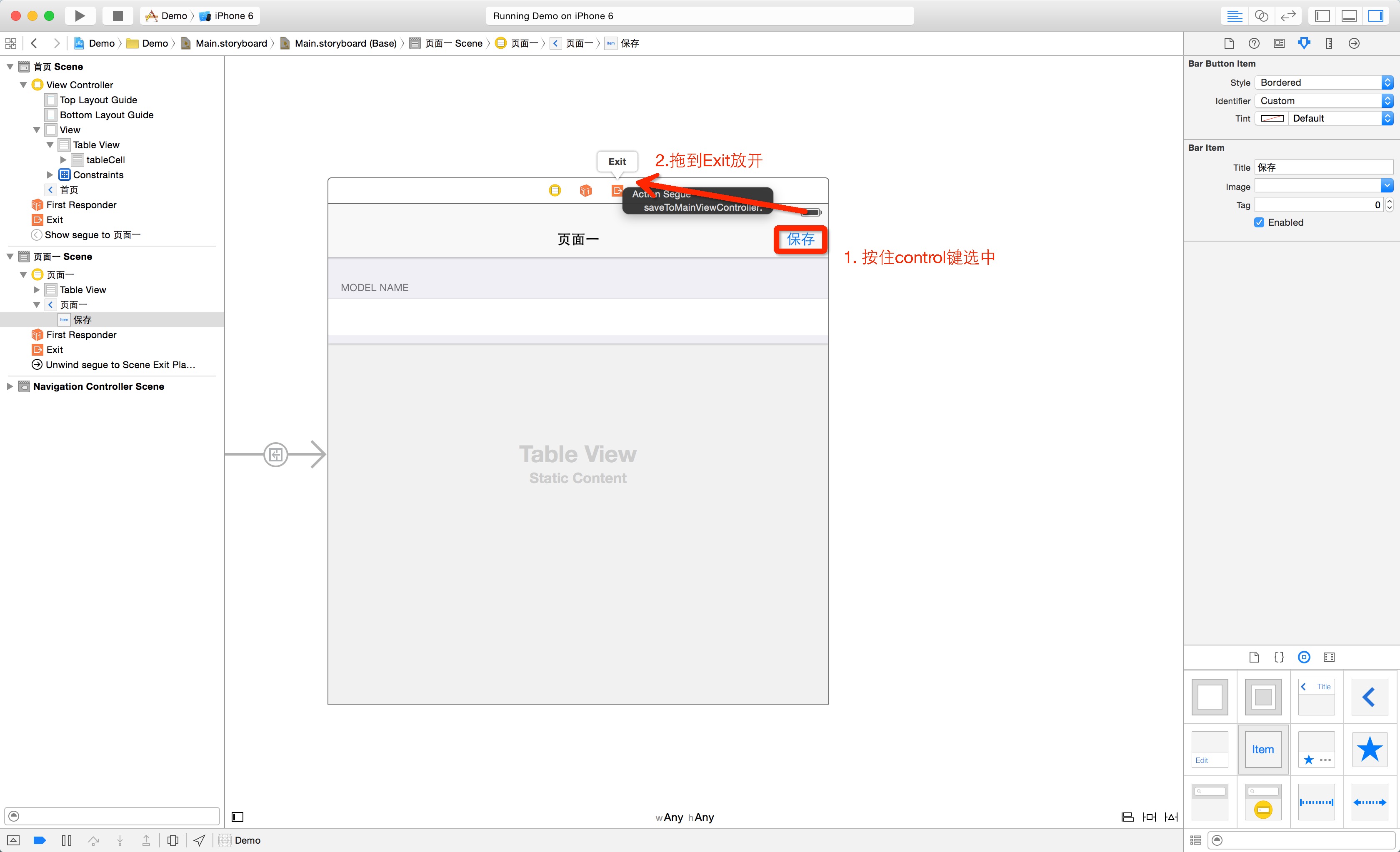Click the Run (play) button
Screen dimensions: 1400x852
pos(80,16)
